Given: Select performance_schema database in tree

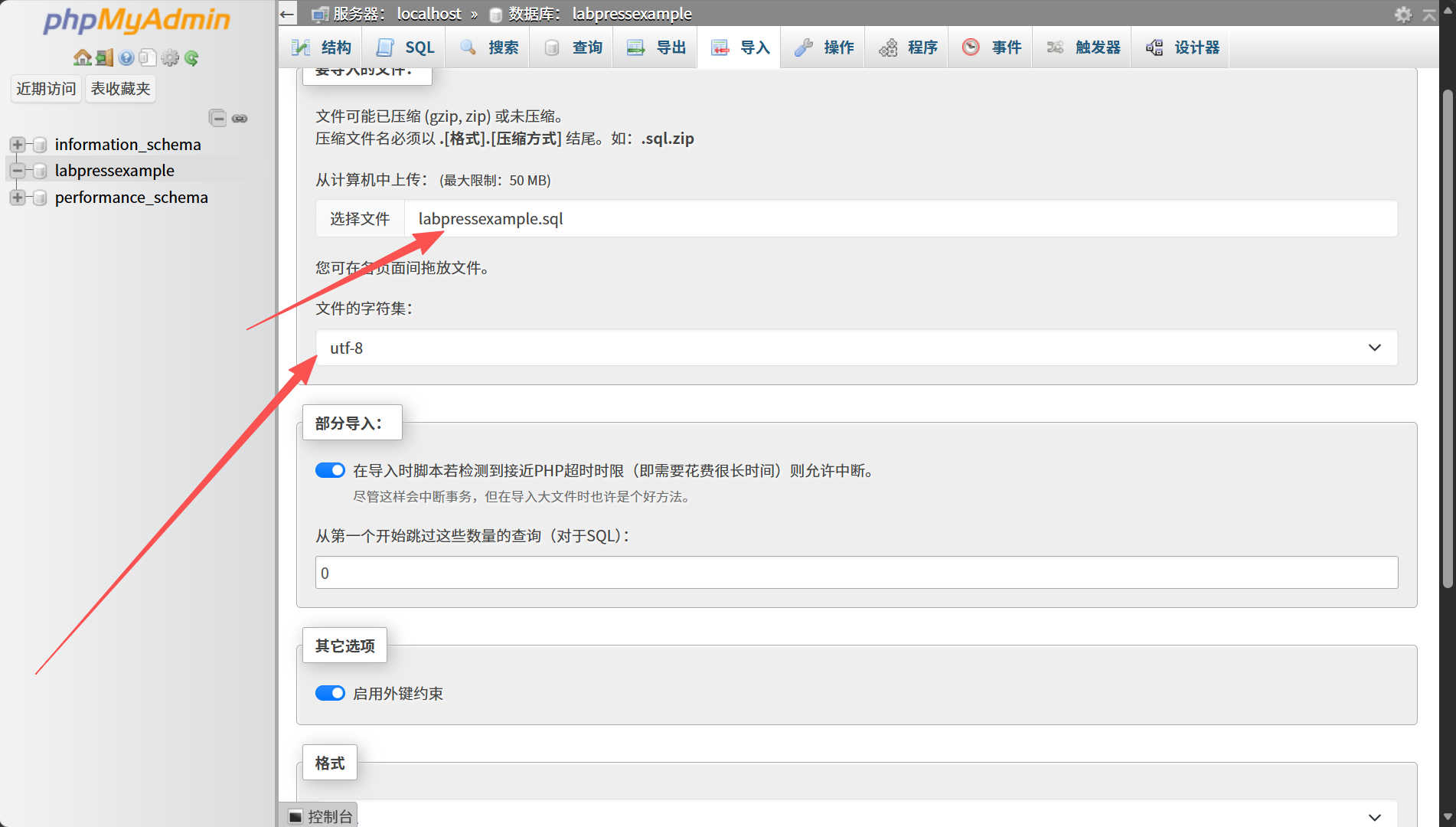Looking at the screenshot, I should pos(131,198).
